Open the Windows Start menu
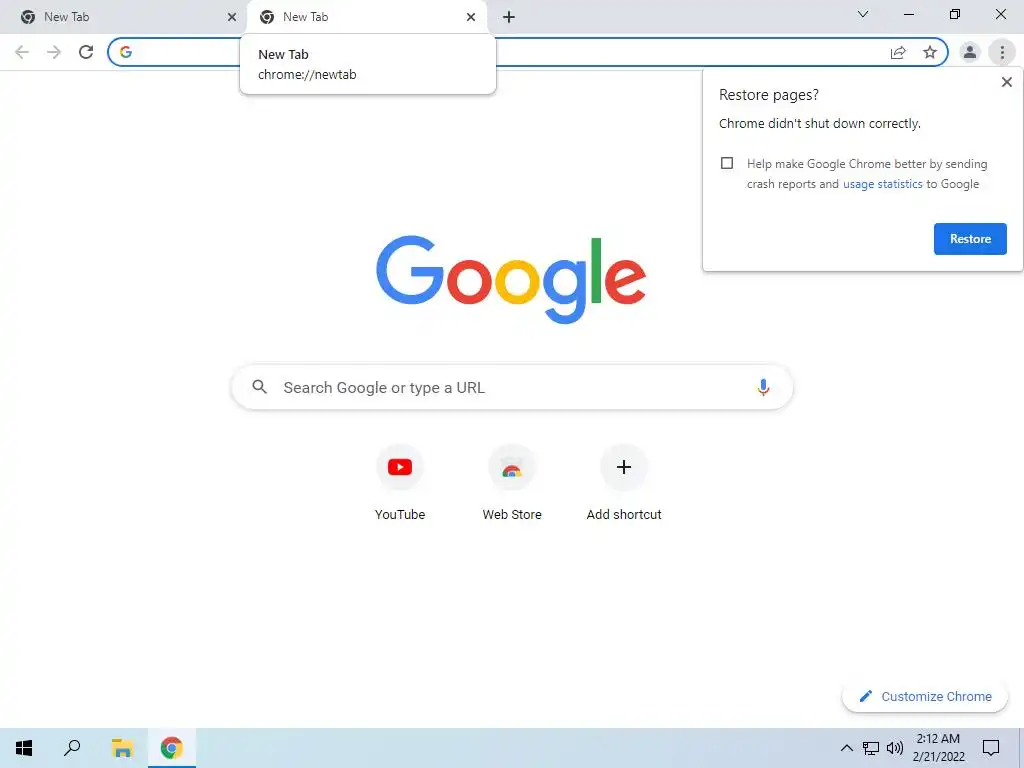This screenshot has width=1024, height=768. pyautogui.click(x=24, y=748)
